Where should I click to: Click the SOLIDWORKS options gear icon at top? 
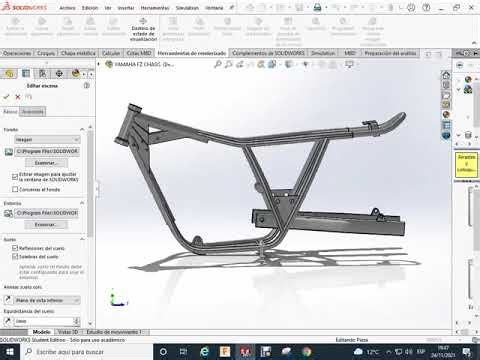pyautogui.click(x=411, y=7)
